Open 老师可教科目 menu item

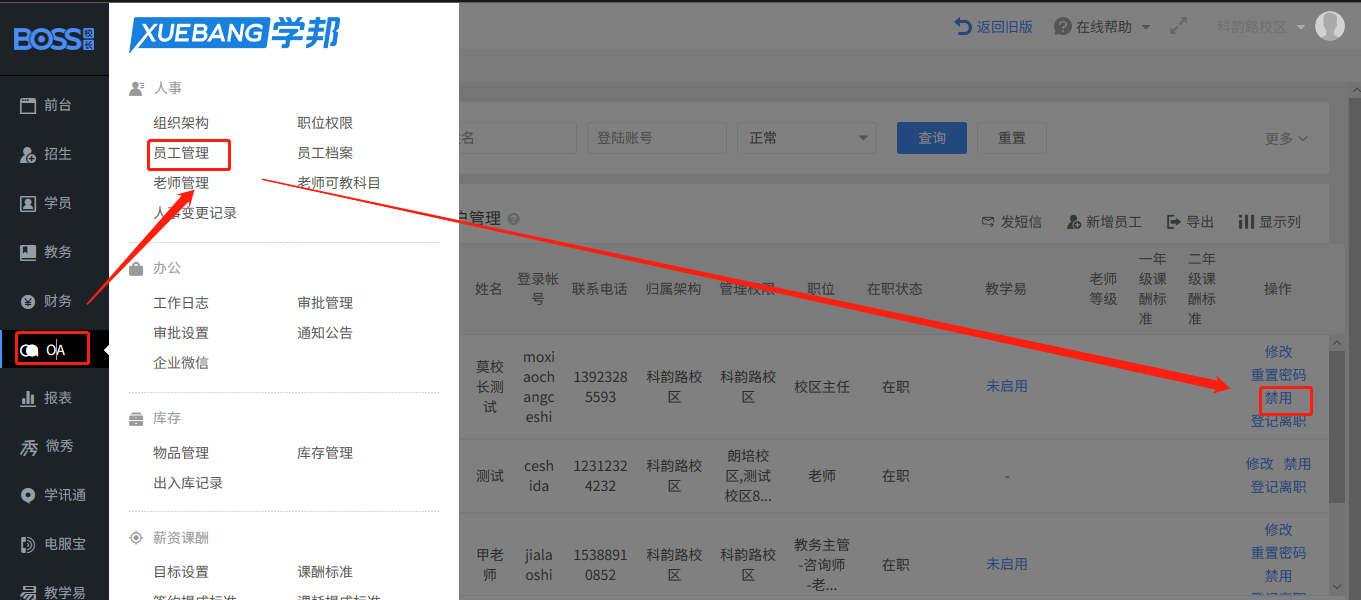click(339, 183)
